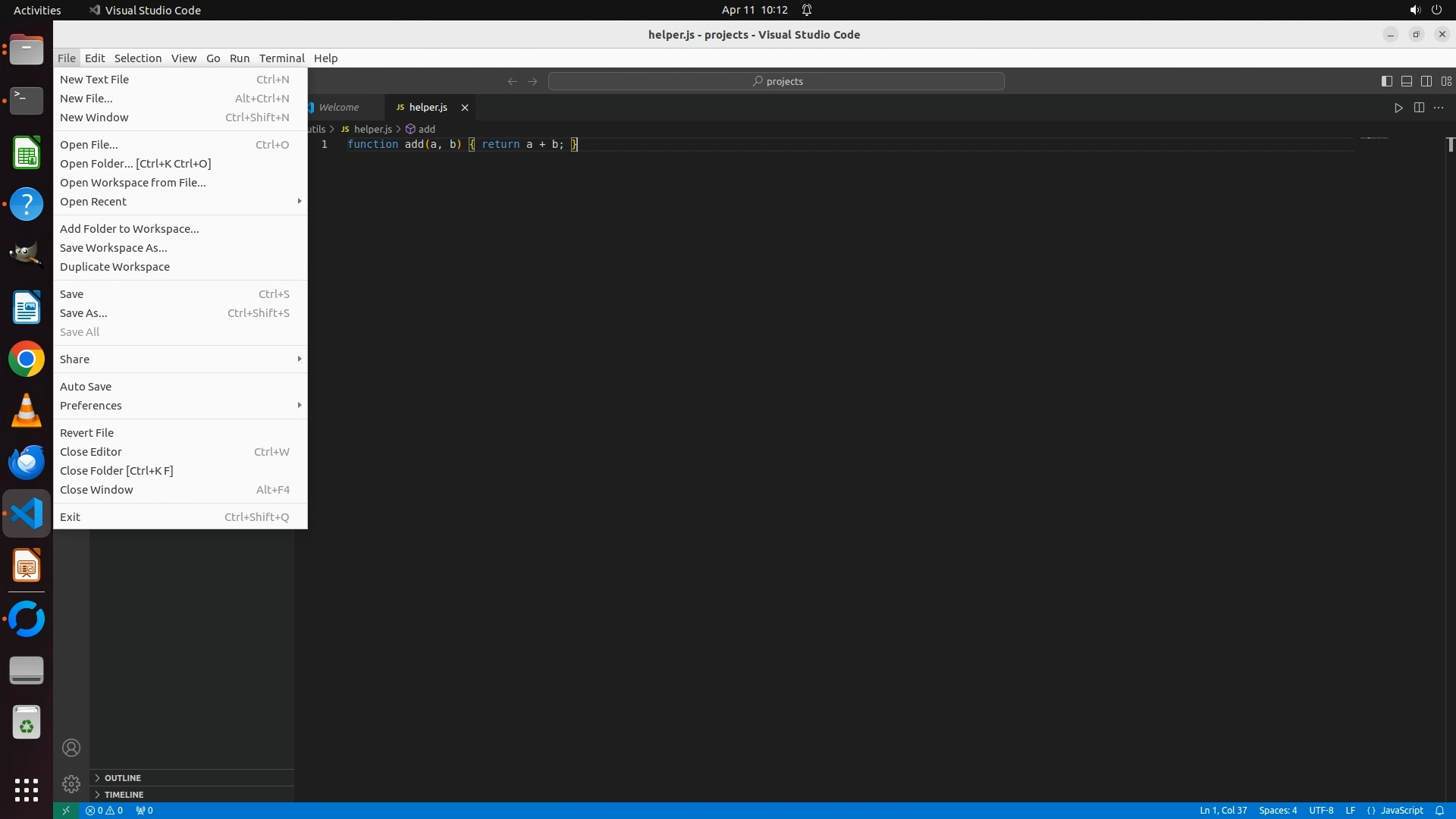Click the Customize Layout icon
This screenshot has width=1456, height=819.
click(x=1446, y=81)
